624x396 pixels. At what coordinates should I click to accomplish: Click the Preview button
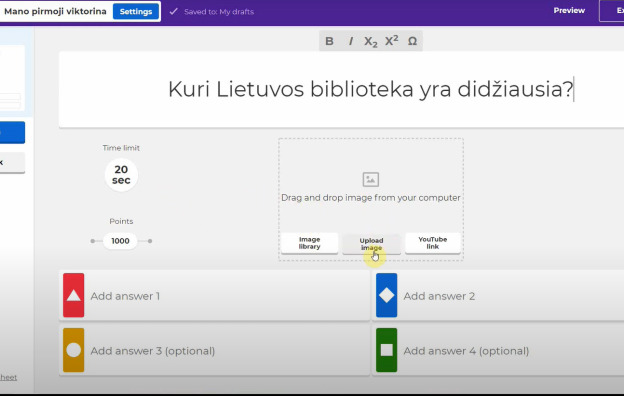569,11
